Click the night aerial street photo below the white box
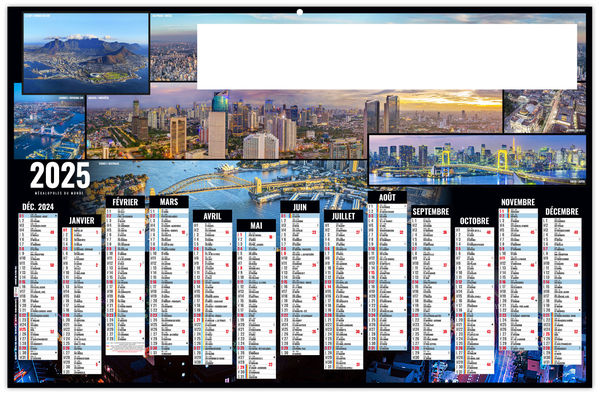The height and width of the screenshot is (395, 600). [545, 111]
